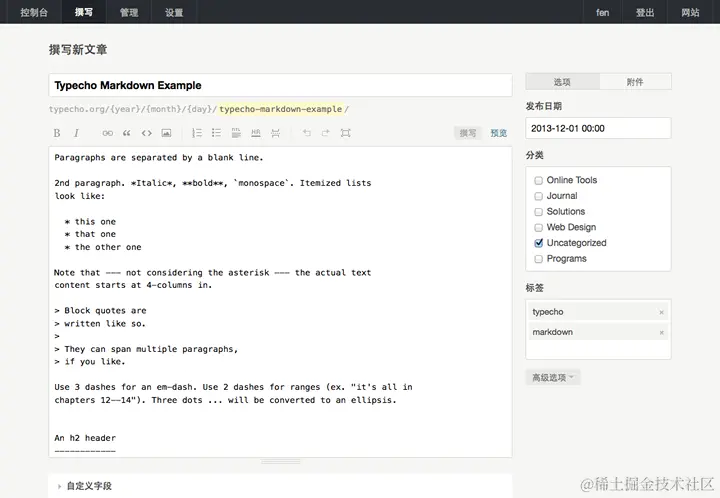Check the Web Design category
Image resolution: width=720 pixels, height=498 pixels.
pyautogui.click(x=539, y=228)
